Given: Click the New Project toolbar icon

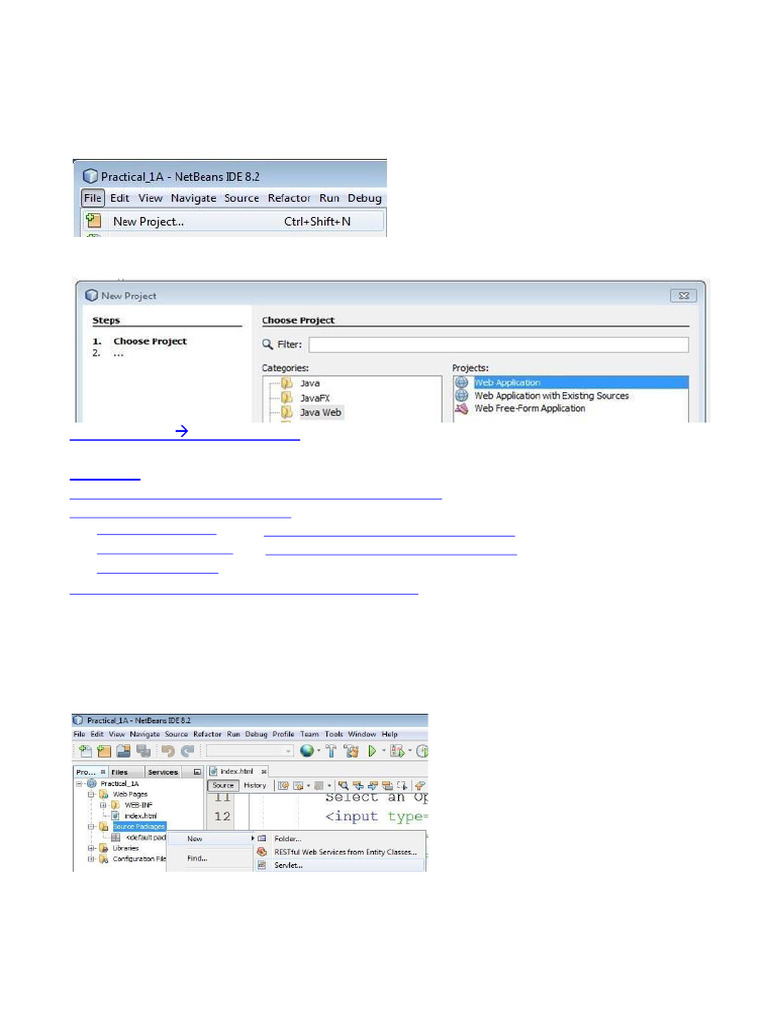Looking at the screenshot, I should [104, 751].
